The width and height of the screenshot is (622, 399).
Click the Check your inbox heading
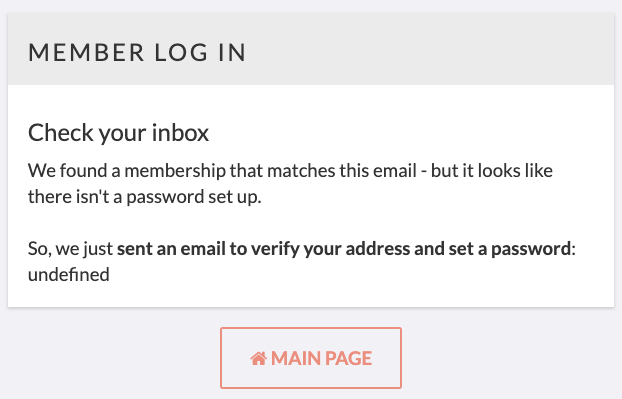tap(118, 132)
